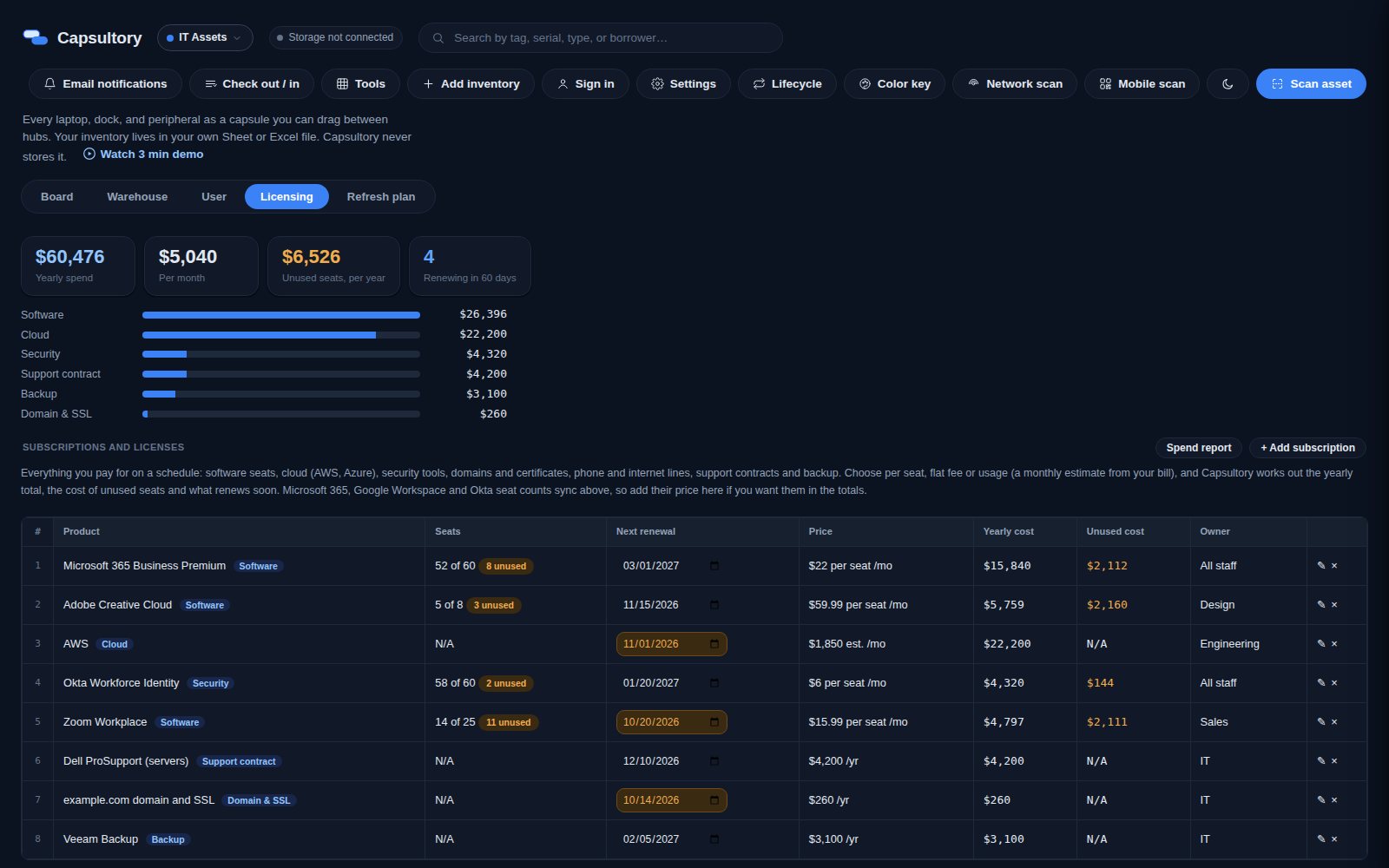Start a Network scan
This screenshot has height=868, width=1389.
[1015, 83]
